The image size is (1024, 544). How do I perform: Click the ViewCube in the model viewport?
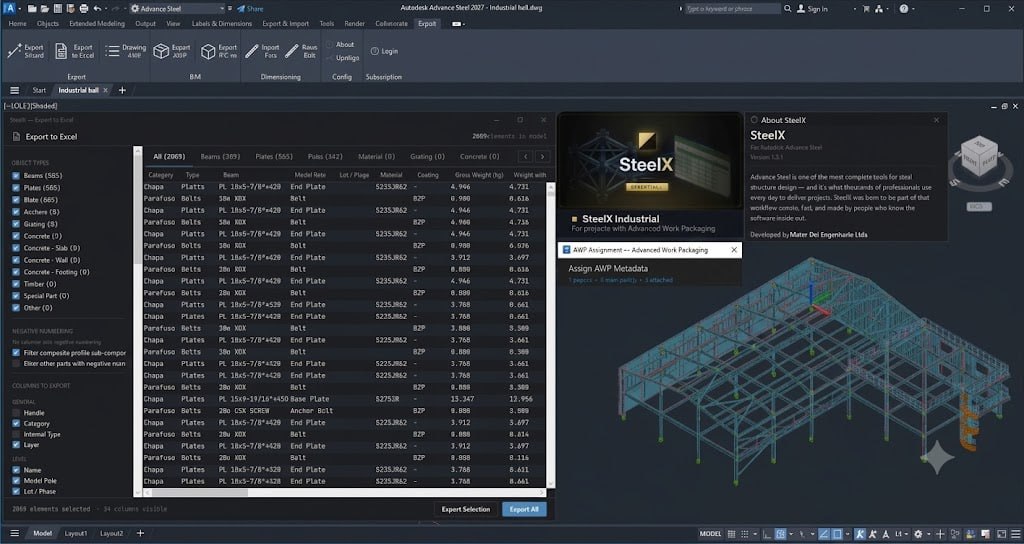coord(979,155)
